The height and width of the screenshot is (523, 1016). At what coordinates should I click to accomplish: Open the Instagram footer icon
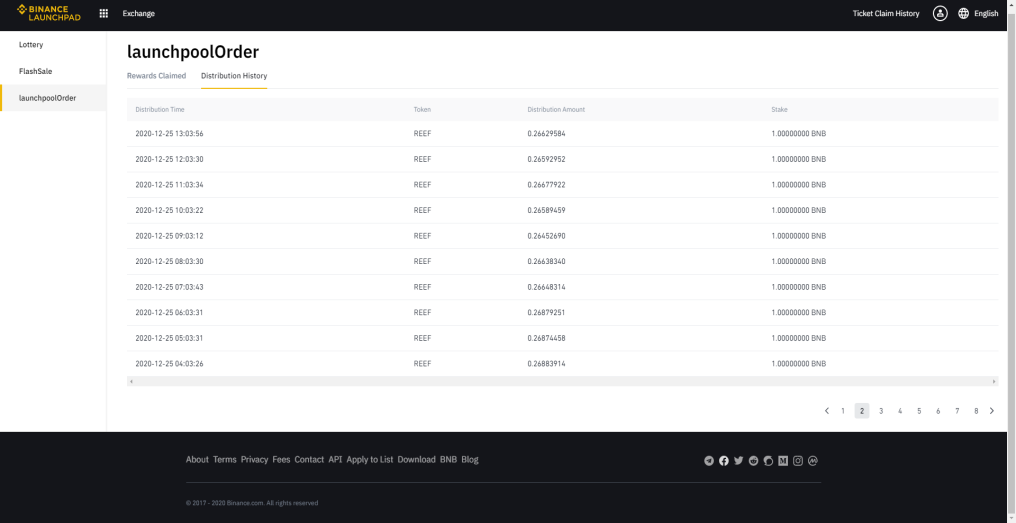click(x=798, y=461)
